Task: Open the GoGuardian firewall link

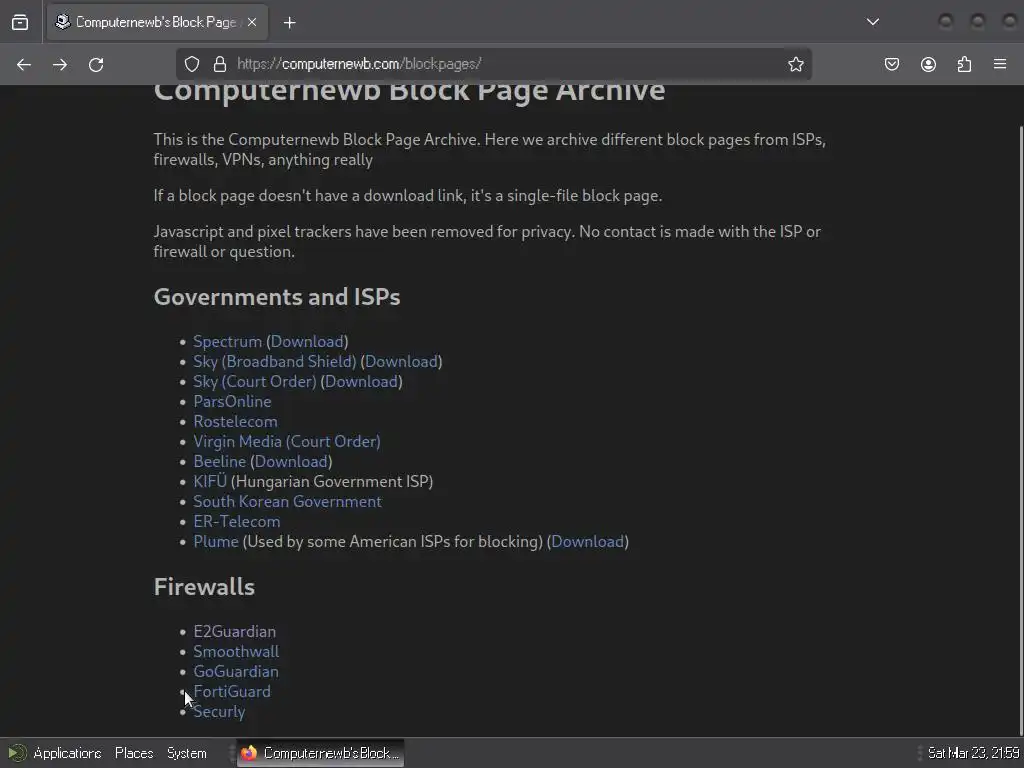Action: [x=236, y=672]
